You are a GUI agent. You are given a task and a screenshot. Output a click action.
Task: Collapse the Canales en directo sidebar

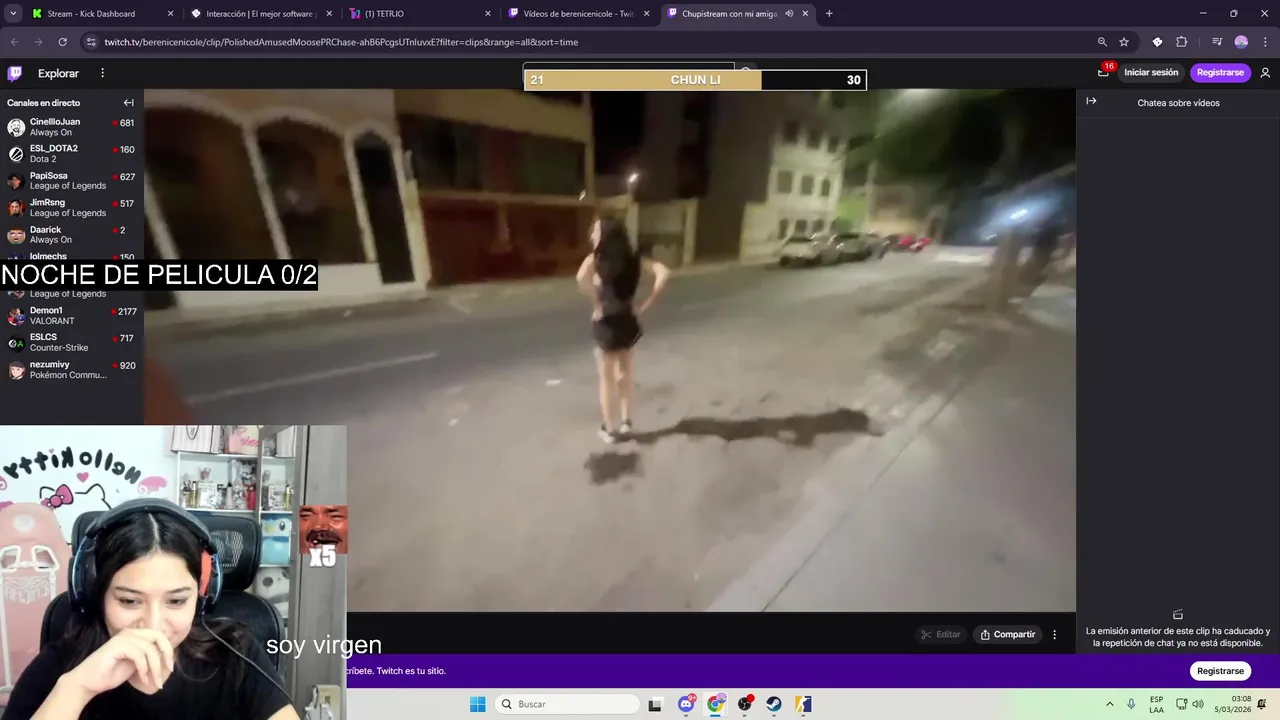pyautogui.click(x=128, y=103)
